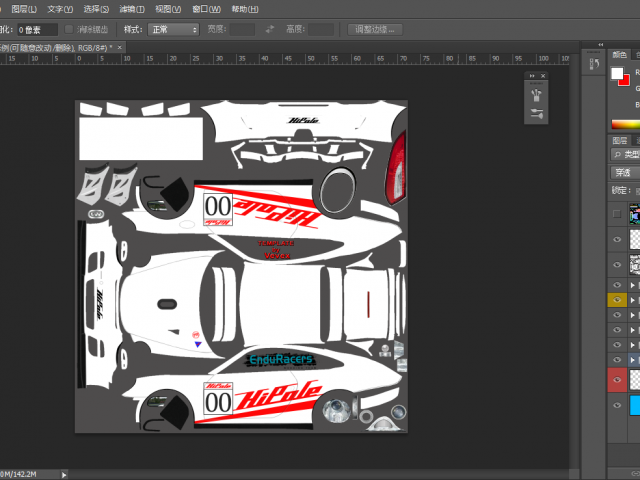640x480 pixels.
Task: Select the blue fill layer thumbnail
Action: (635, 405)
